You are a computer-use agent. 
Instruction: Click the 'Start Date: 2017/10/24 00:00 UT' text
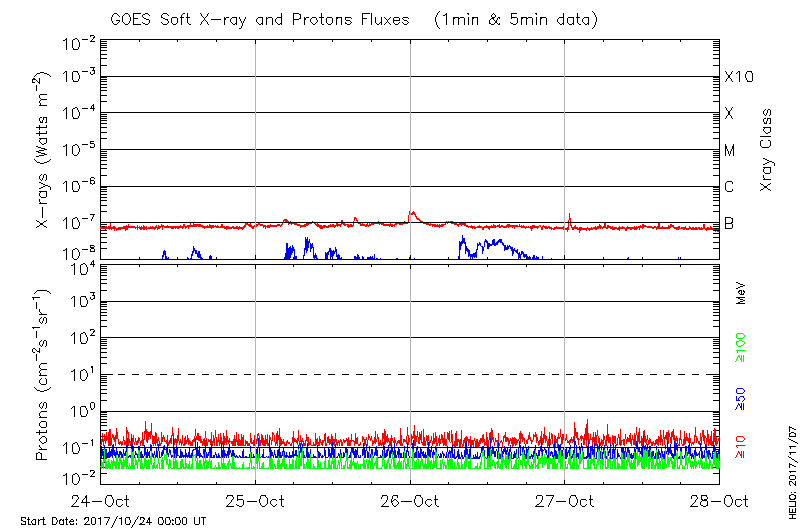[x=113, y=521]
